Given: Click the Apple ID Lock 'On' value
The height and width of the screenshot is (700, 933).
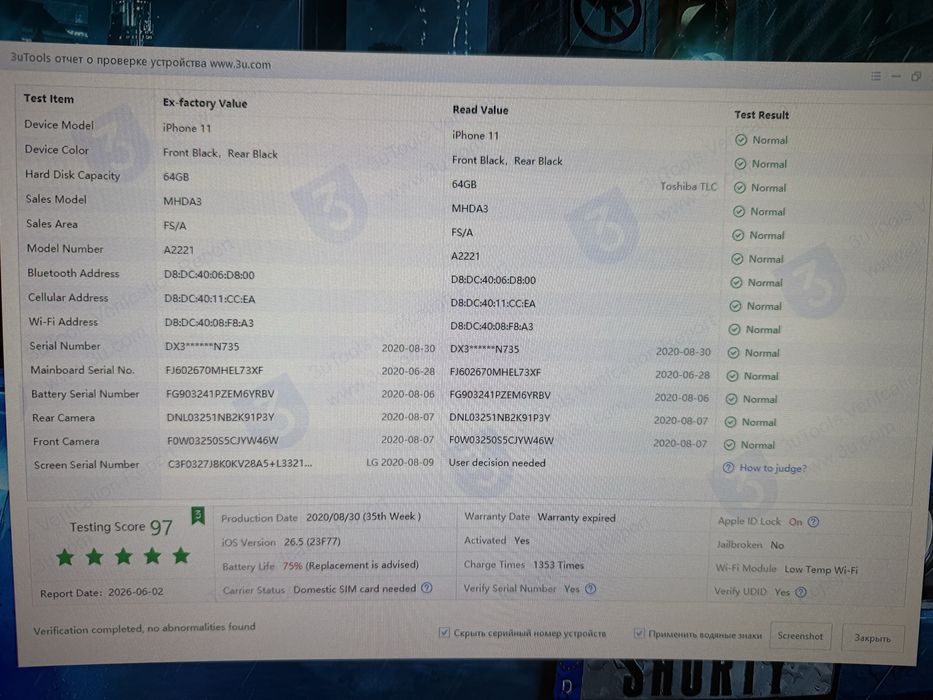Looking at the screenshot, I should click(796, 522).
